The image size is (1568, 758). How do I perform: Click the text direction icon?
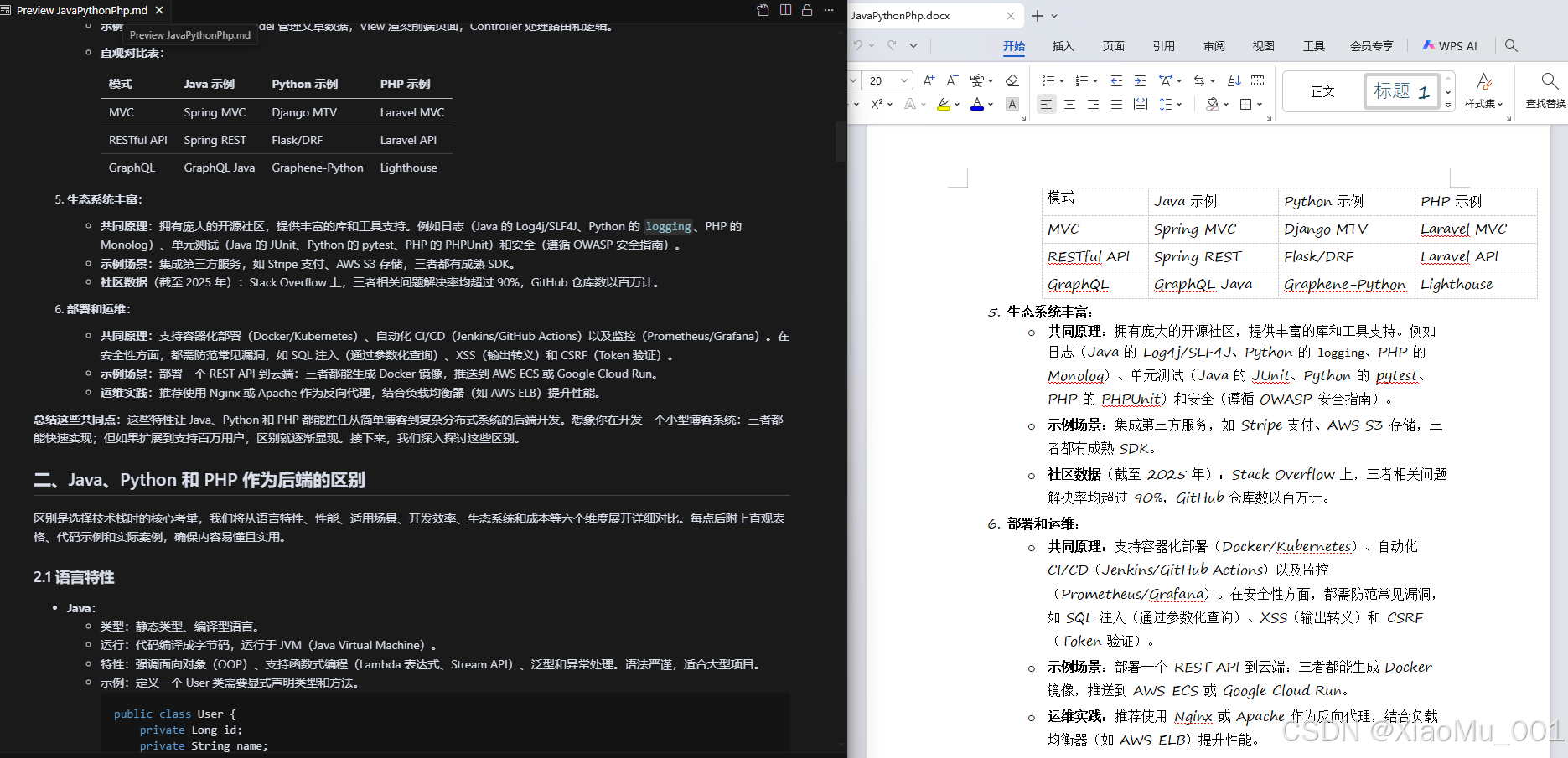tap(1199, 80)
